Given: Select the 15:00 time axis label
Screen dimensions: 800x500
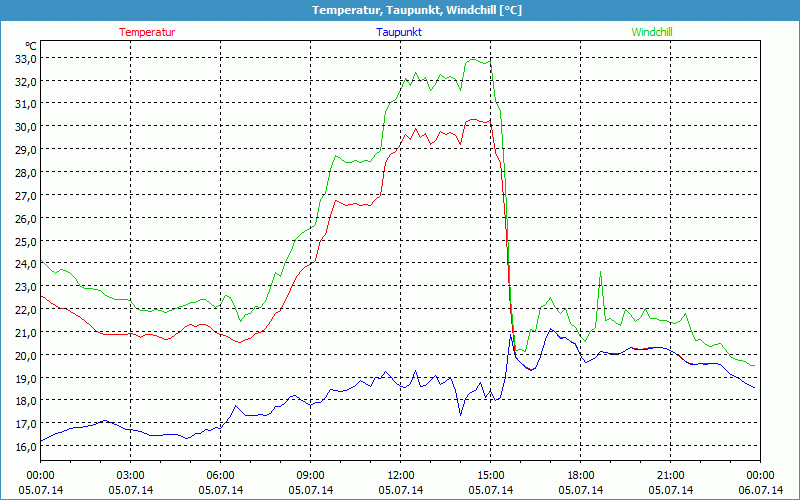Looking at the screenshot, I should click(490, 475).
